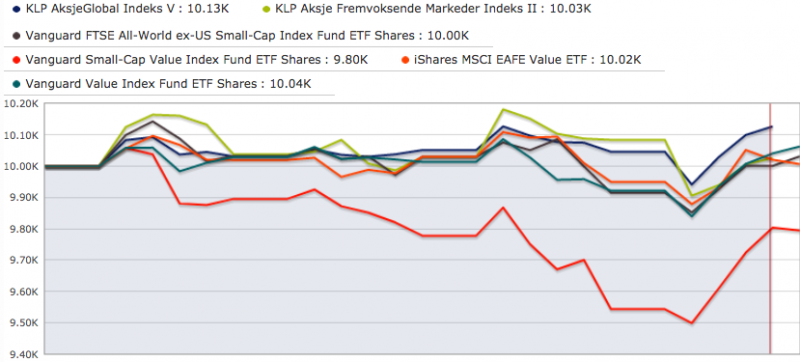Toggle Vanguard FTSE All-World ex-US Small-Cap label
Image resolution: width=800 pixels, height=362 pixels.
(247, 36)
